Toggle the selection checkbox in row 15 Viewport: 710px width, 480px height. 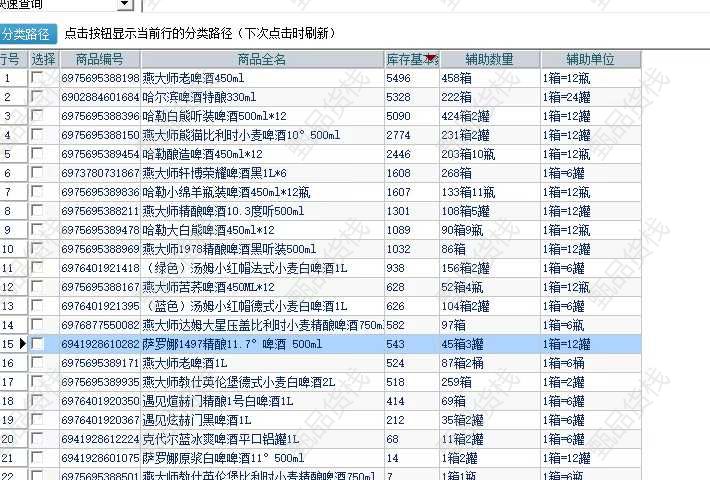[37, 343]
